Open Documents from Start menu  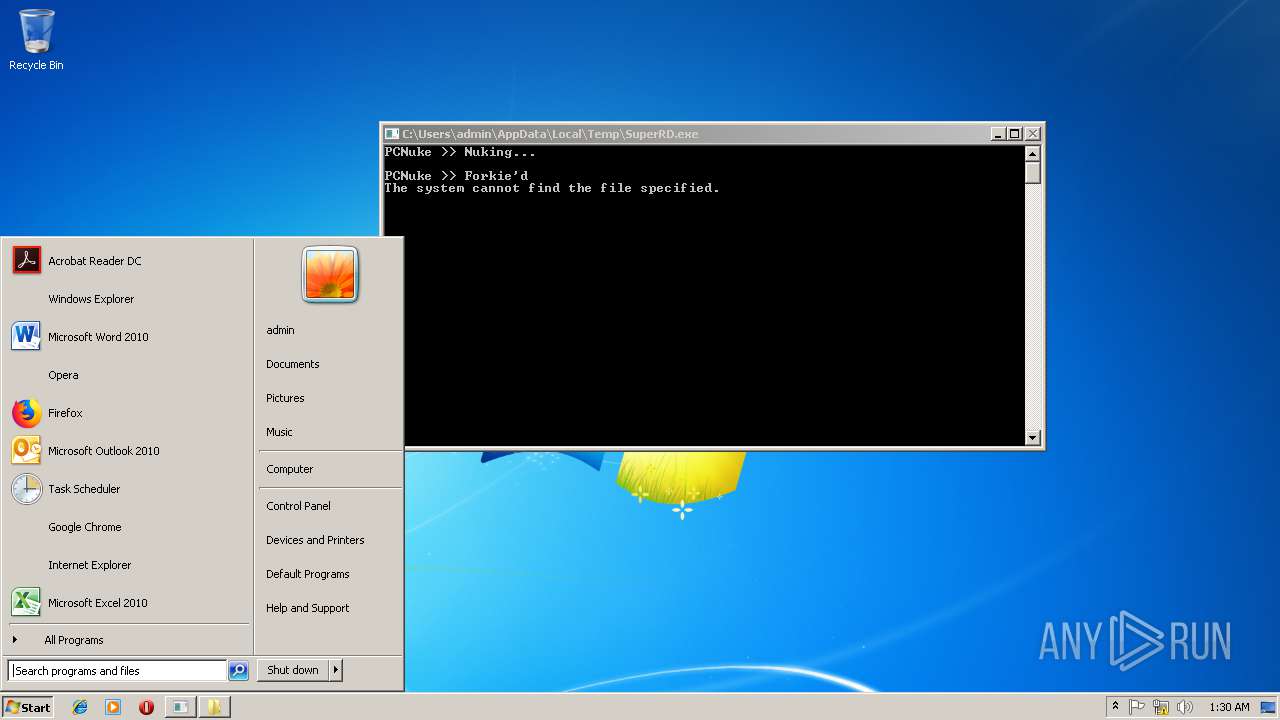(x=330, y=364)
